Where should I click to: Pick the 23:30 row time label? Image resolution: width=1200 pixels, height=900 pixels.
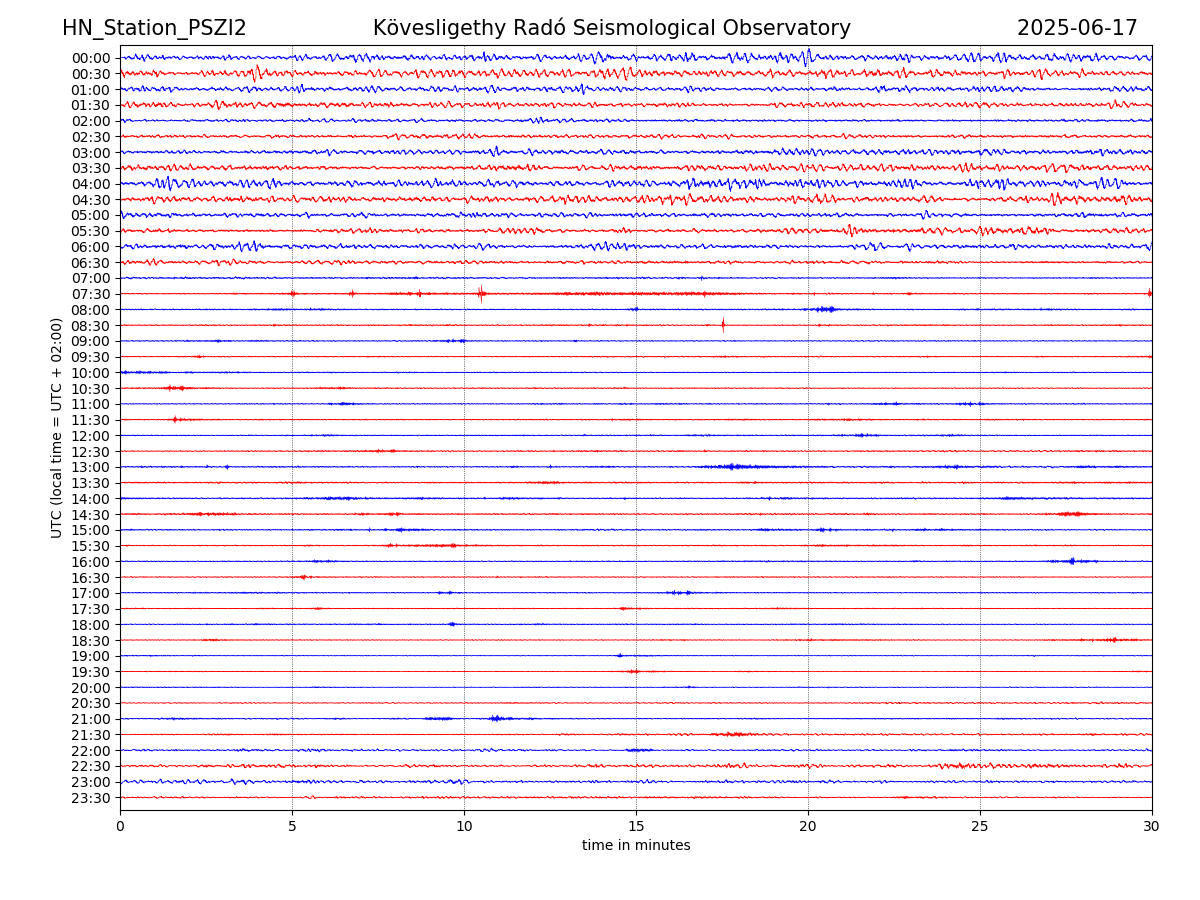pos(91,798)
